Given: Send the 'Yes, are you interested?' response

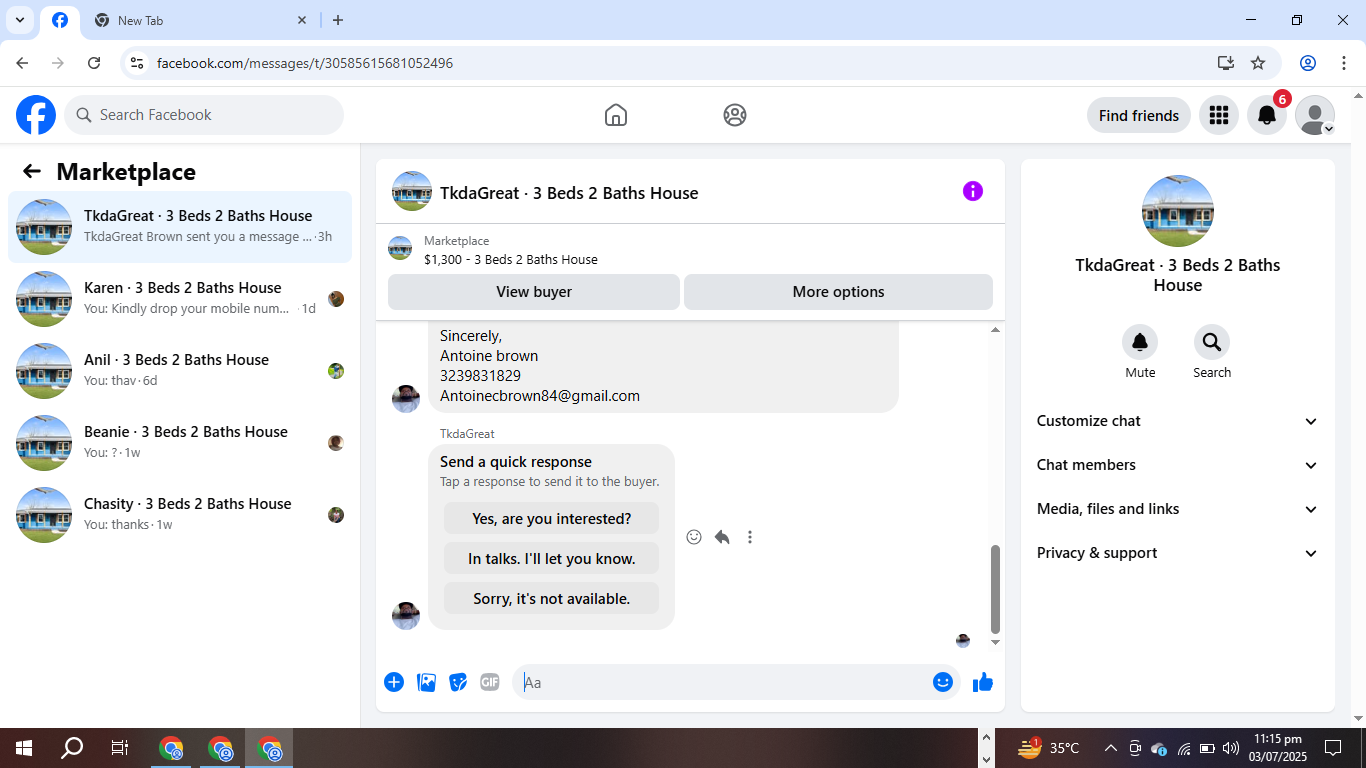Looking at the screenshot, I should coord(551,518).
